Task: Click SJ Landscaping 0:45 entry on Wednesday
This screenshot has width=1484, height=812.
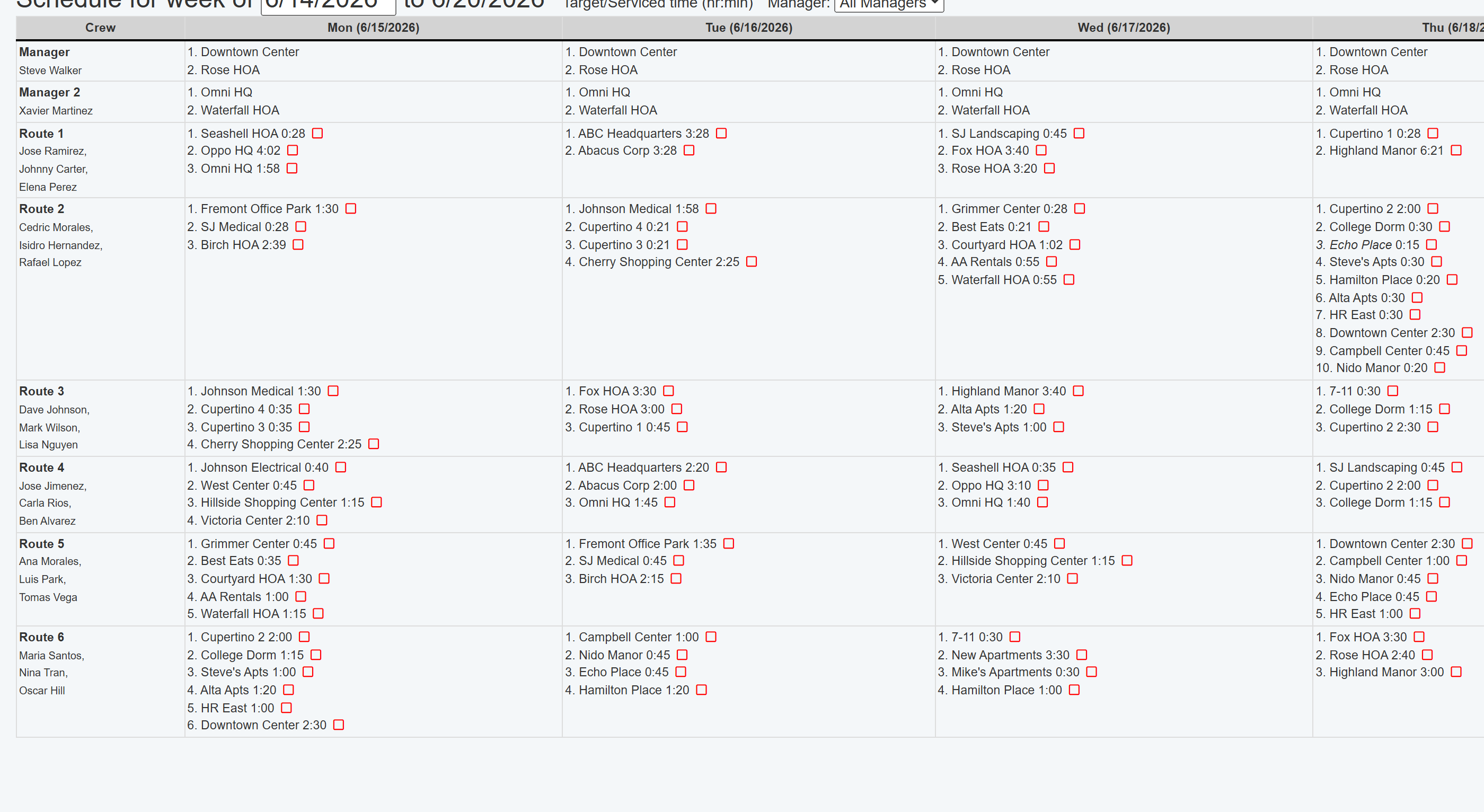Action: [x=1002, y=134]
